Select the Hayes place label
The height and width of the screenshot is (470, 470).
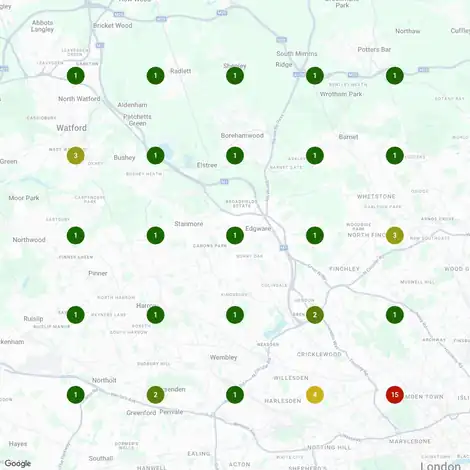tap(18, 444)
